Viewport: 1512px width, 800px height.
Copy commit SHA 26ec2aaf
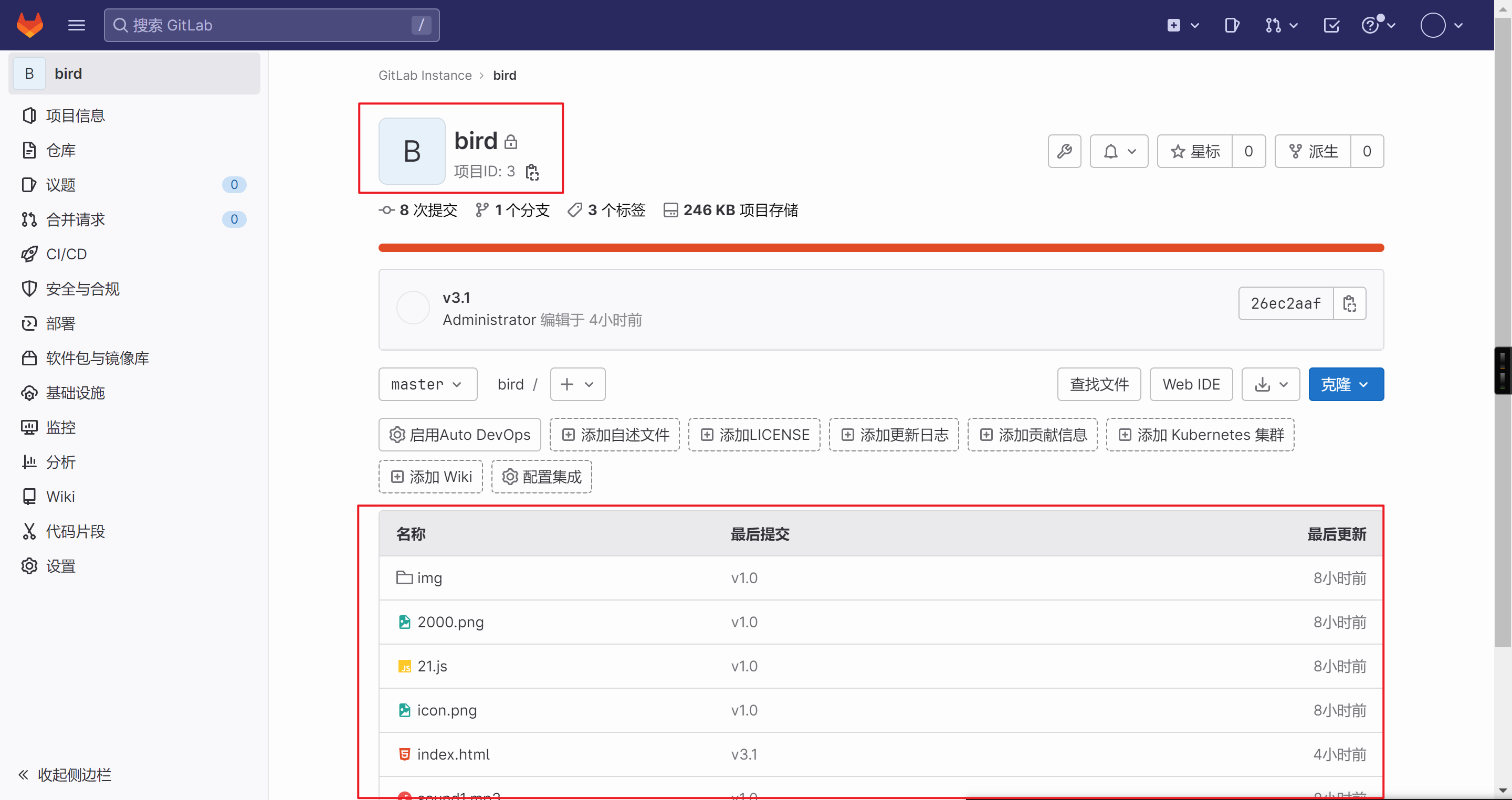pyautogui.click(x=1349, y=303)
